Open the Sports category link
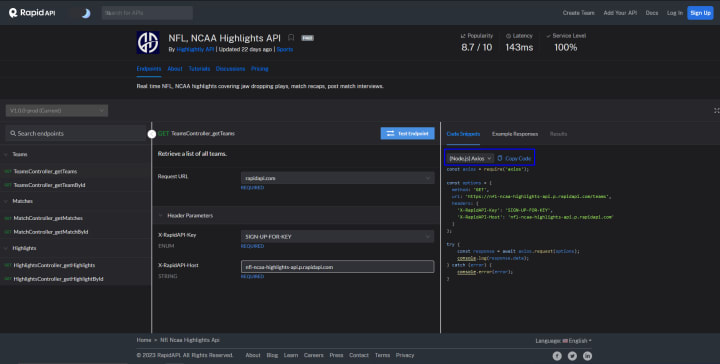Image resolution: width=720 pixels, height=364 pixels. point(285,49)
